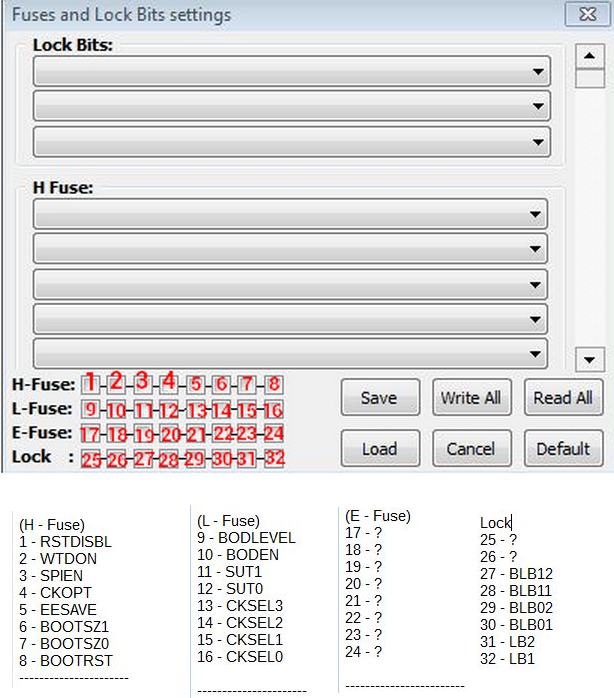Screen dimensions: 614x698
Task: Click the Save button
Action: click(380, 398)
